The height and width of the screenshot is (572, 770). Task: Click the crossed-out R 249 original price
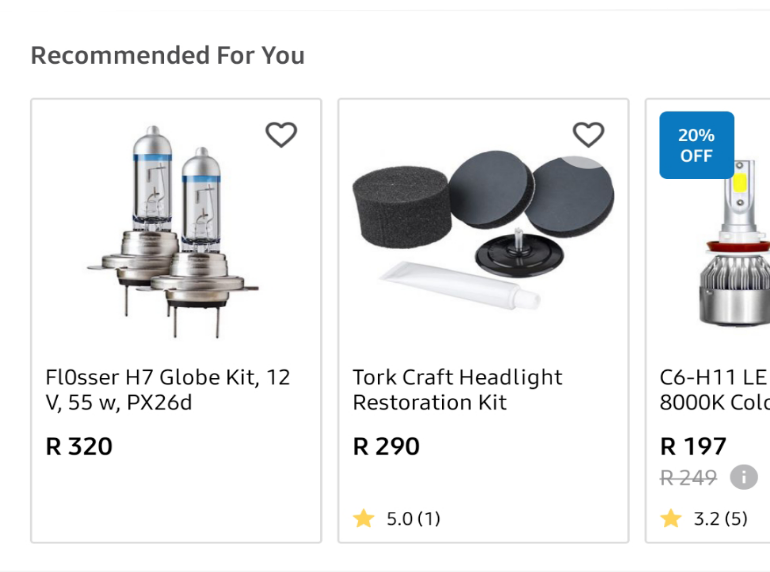pos(688,477)
